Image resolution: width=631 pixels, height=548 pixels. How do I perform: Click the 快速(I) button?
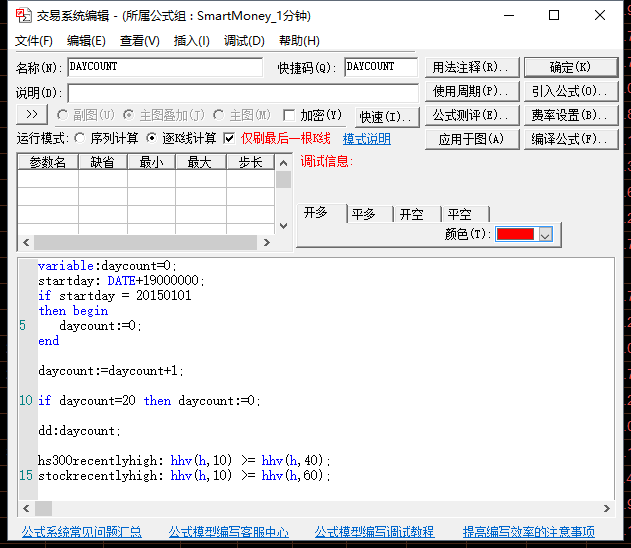(x=387, y=117)
